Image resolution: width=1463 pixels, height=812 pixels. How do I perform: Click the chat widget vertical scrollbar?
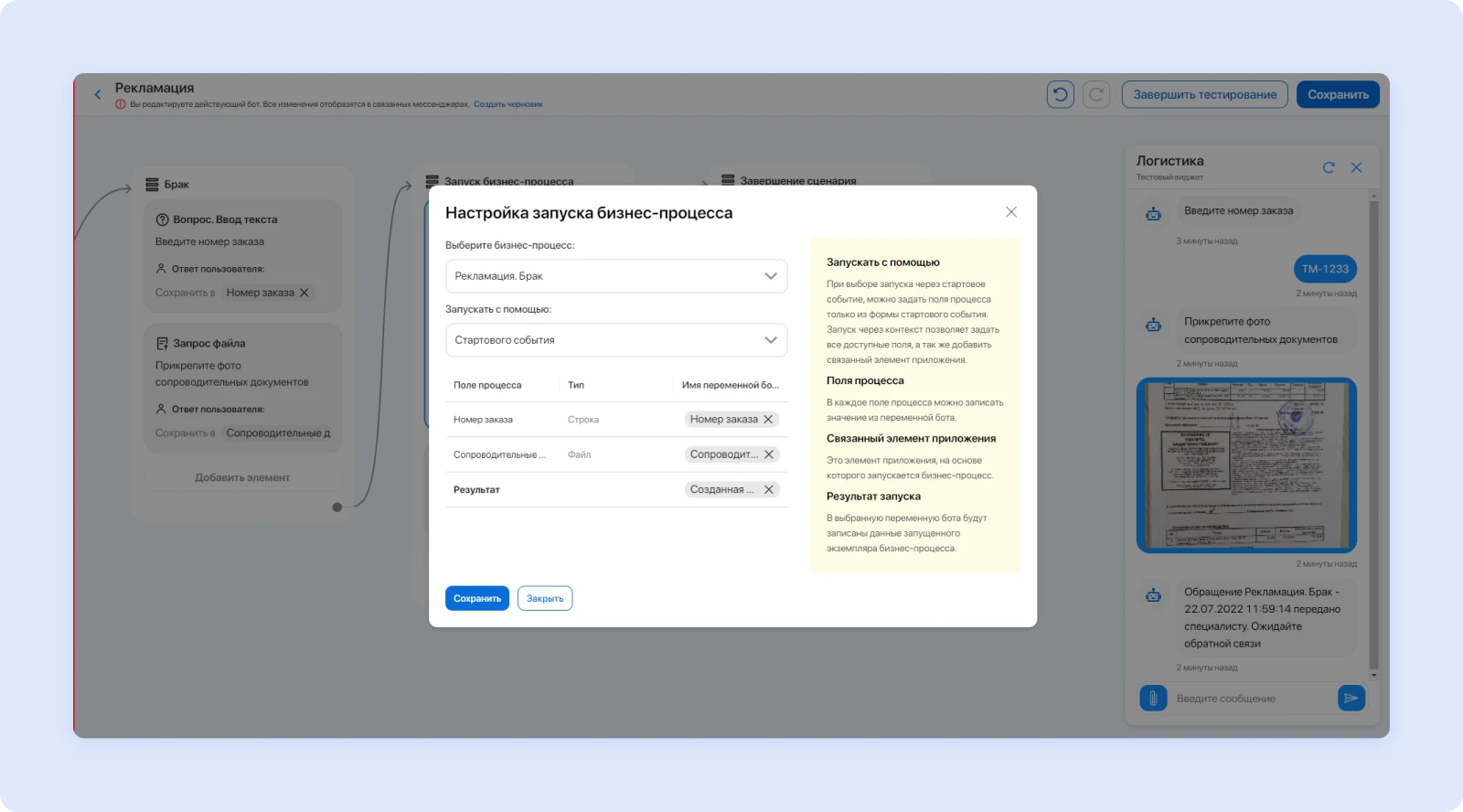coord(1373,434)
